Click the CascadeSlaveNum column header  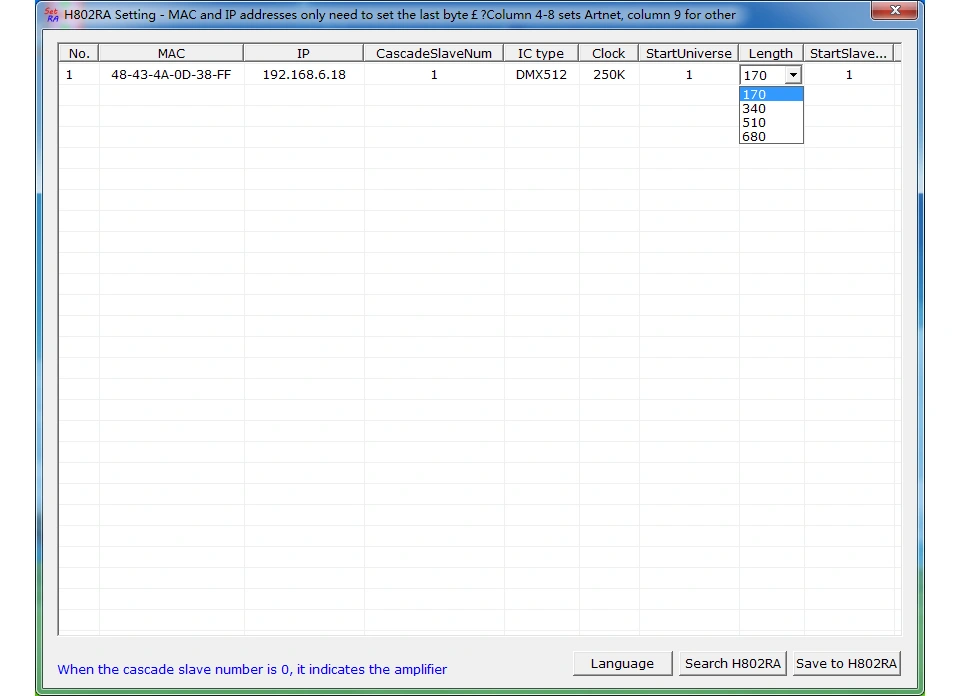433,53
